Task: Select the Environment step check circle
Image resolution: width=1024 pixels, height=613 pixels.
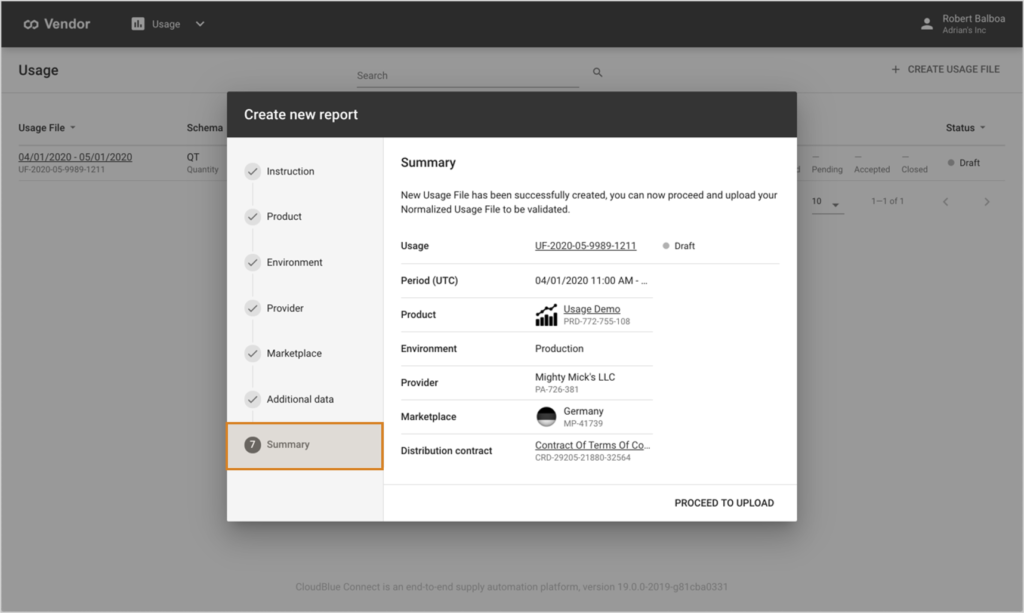Action: pos(252,262)
